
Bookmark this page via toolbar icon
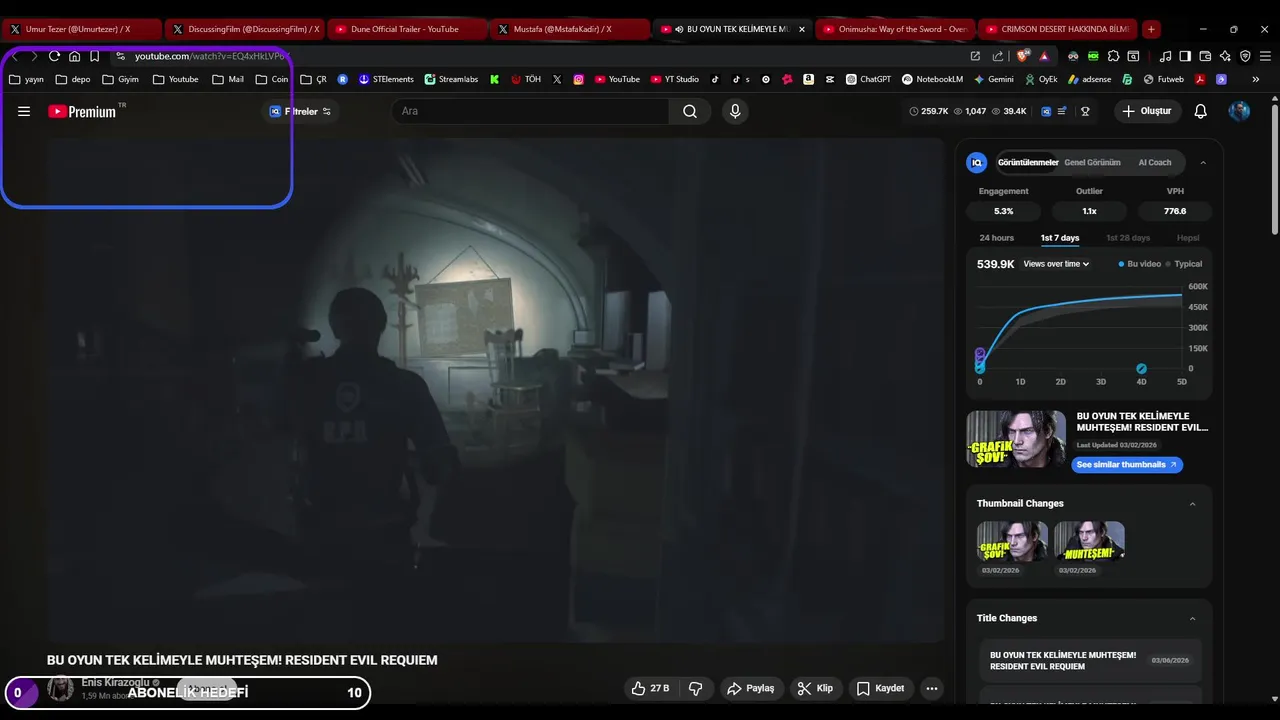[x=94, y=56]
